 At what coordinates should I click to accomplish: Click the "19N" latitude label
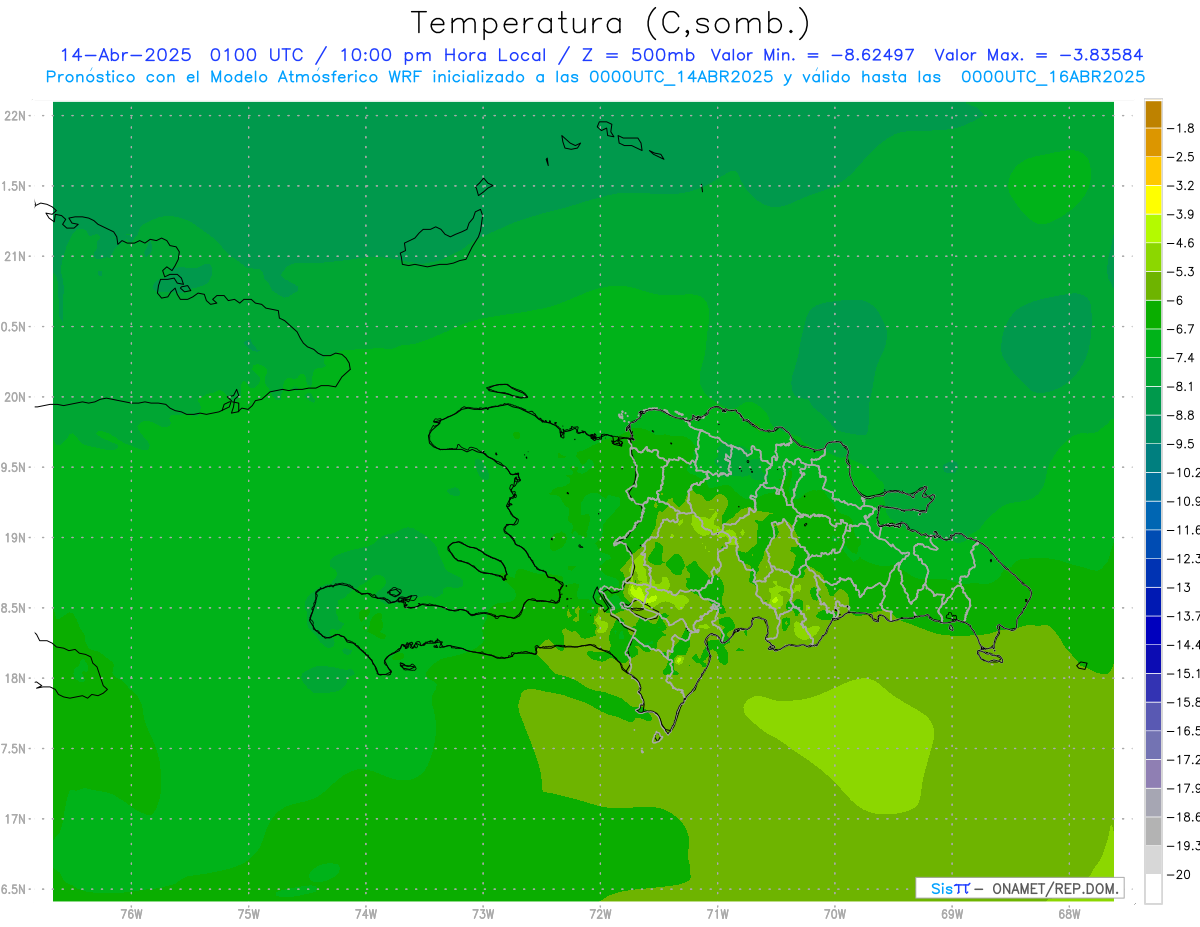(x=15, y=538)
